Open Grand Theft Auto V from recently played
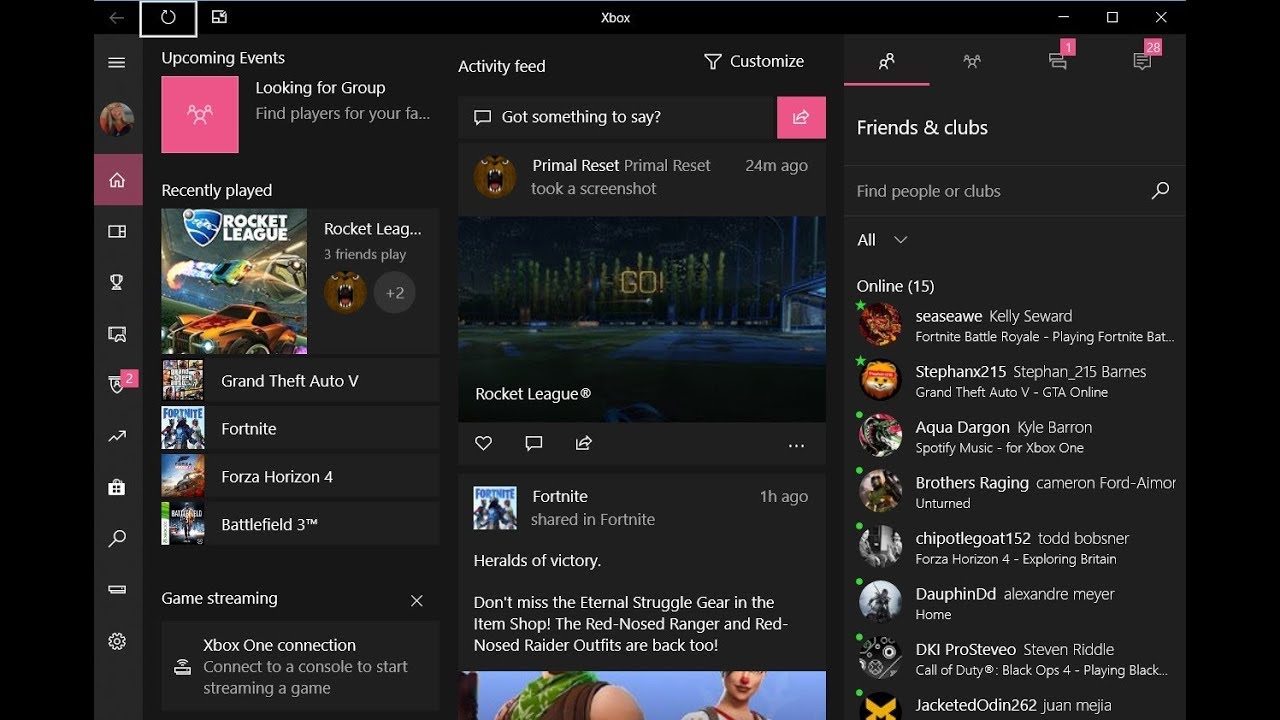Screen dimensions: 1280x720 [300, 381]
